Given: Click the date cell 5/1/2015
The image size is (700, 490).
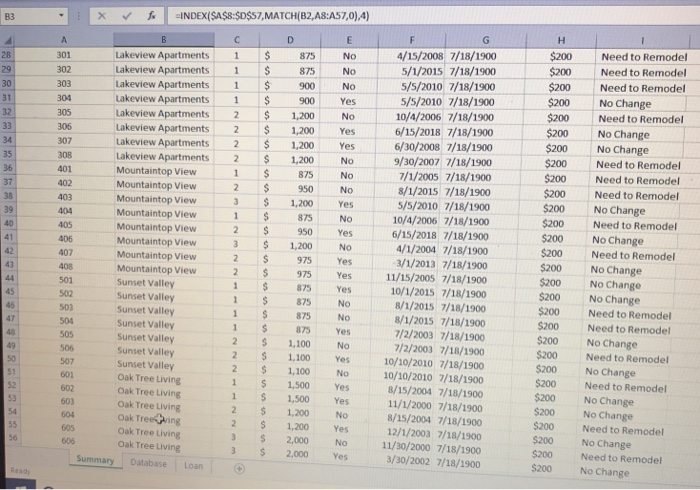Looking at the screenshot, I should click(x=421, y=71).
